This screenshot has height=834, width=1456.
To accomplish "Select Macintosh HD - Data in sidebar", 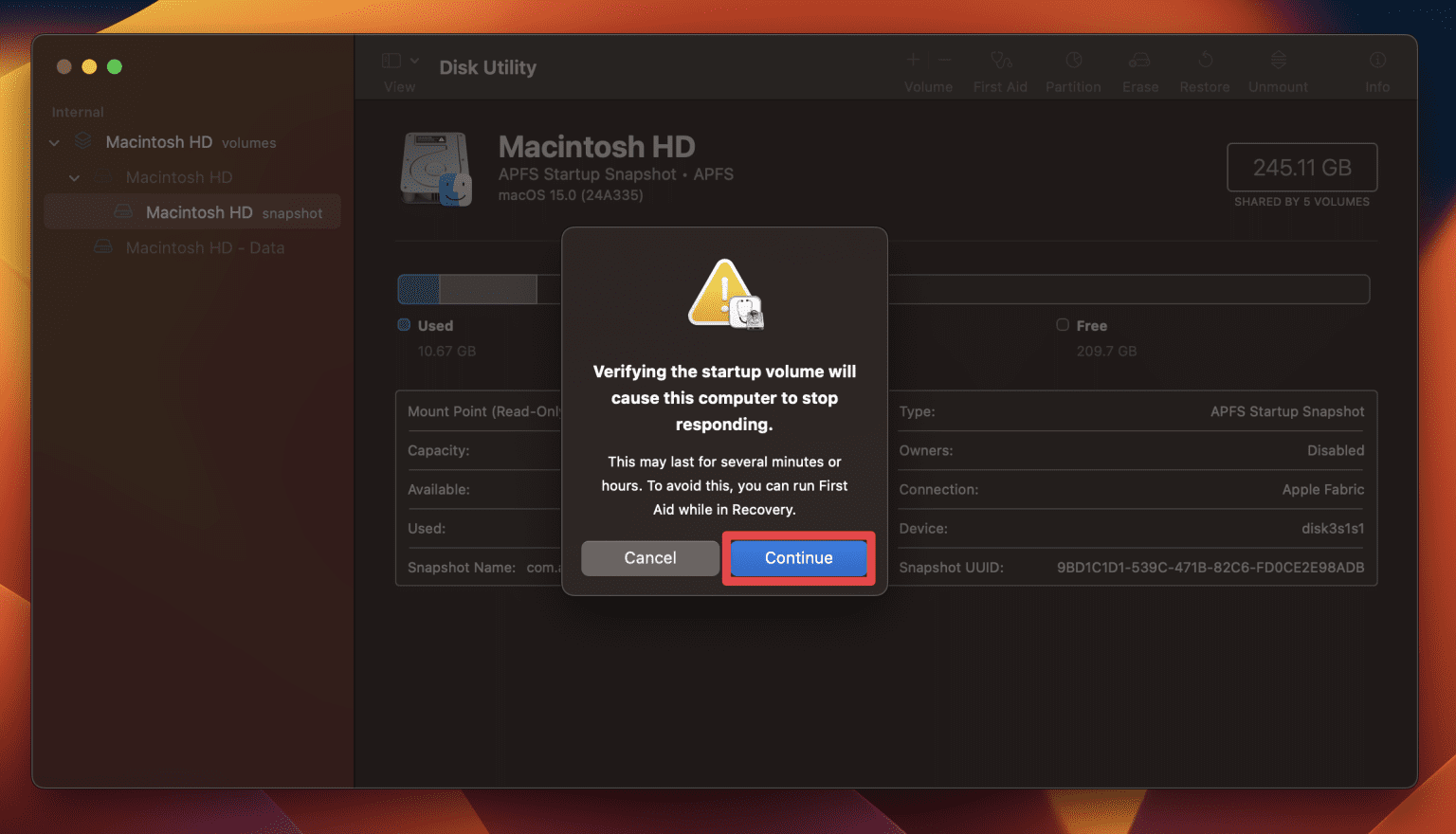I will (x=205, y=247).
